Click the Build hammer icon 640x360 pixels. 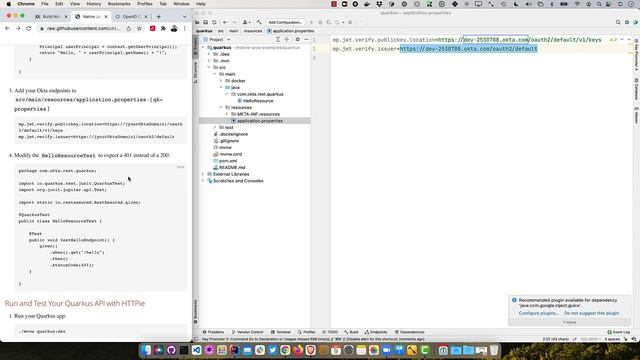click(x=259, y=22)
